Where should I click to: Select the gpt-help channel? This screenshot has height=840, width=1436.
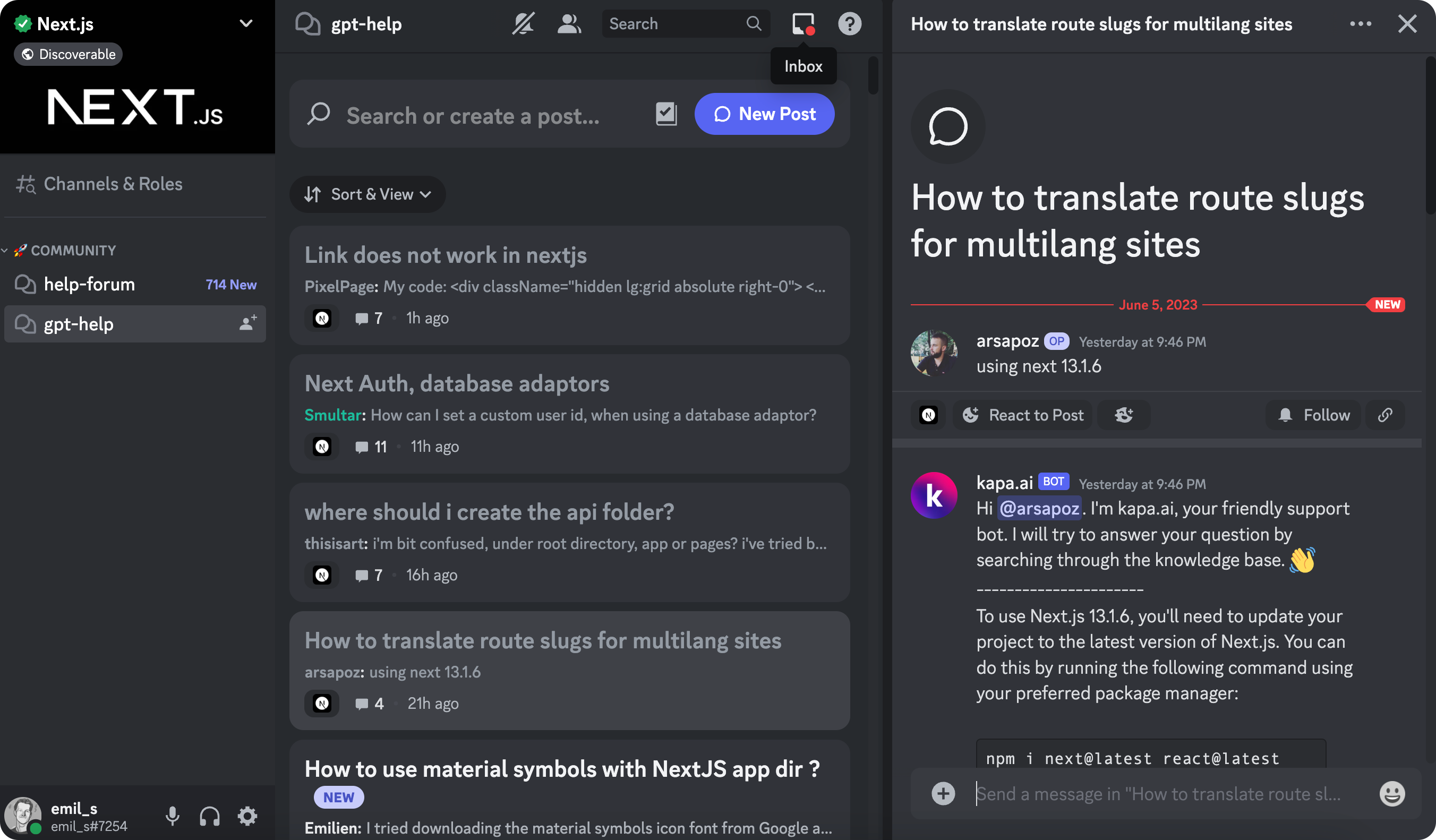click(x=78, y=322)
